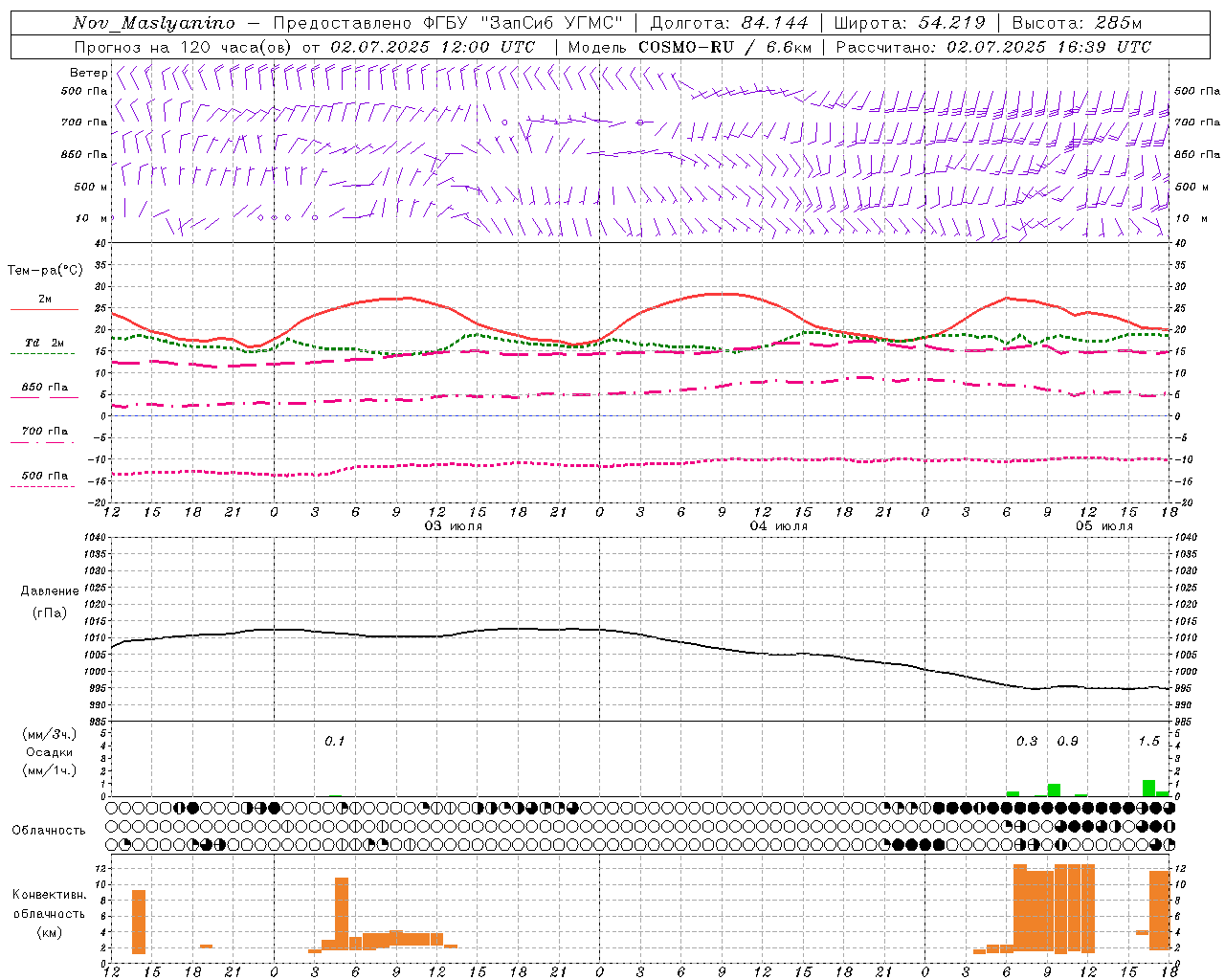
Task: Click the red '2м' temperature legend line
Action: (x=44, y=309)
